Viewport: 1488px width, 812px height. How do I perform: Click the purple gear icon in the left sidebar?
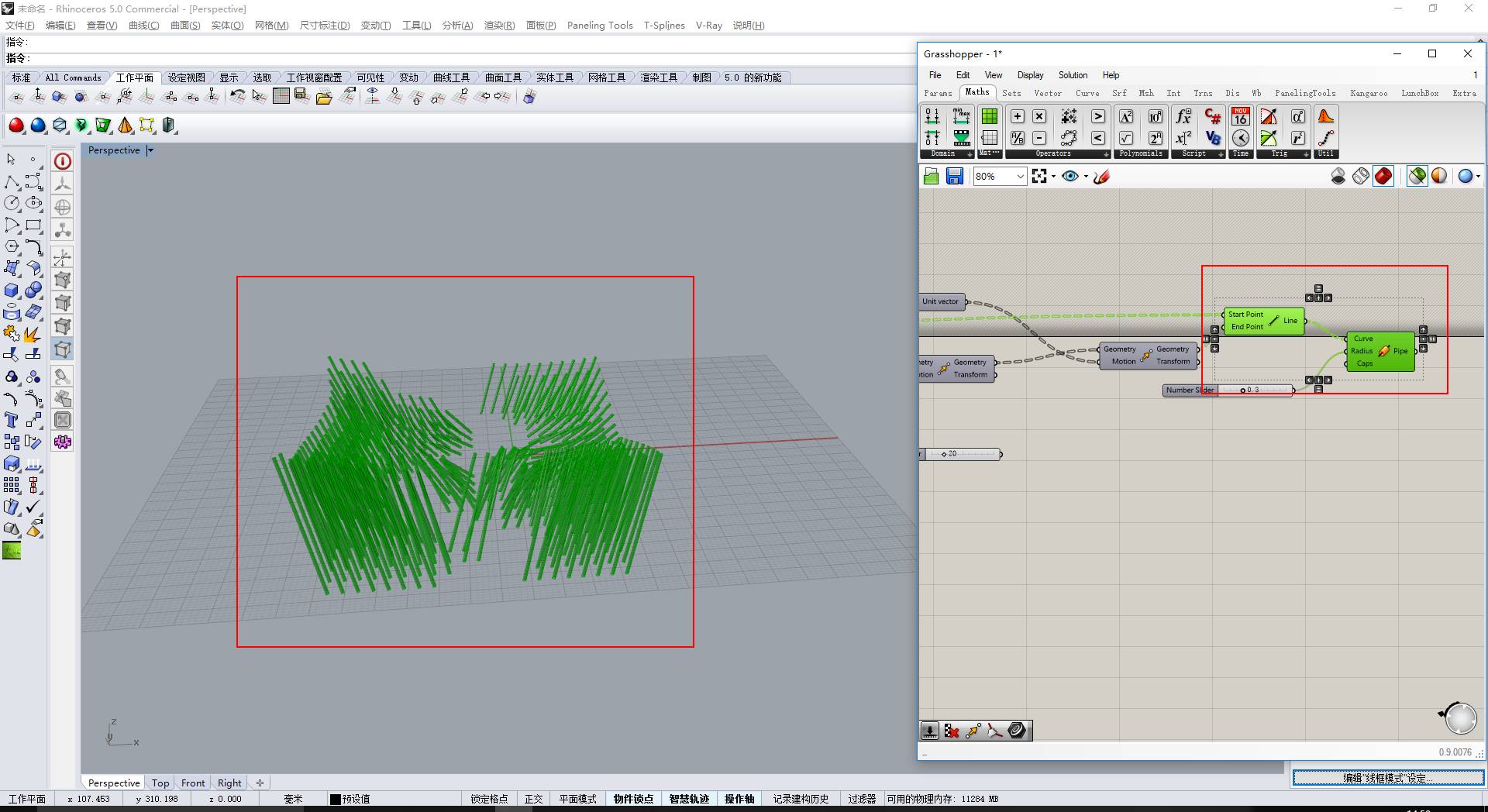pyautogui.click(x=63, y=442)
